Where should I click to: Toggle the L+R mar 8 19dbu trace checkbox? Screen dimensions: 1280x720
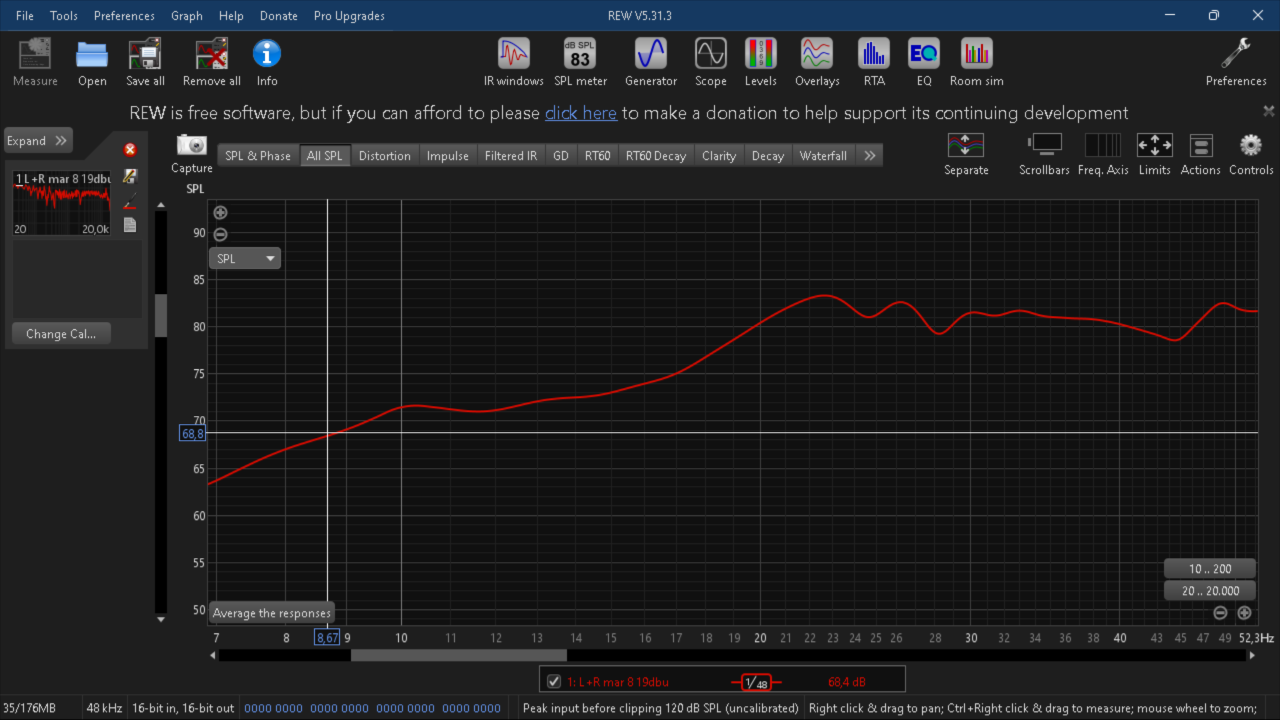point(554,682)
